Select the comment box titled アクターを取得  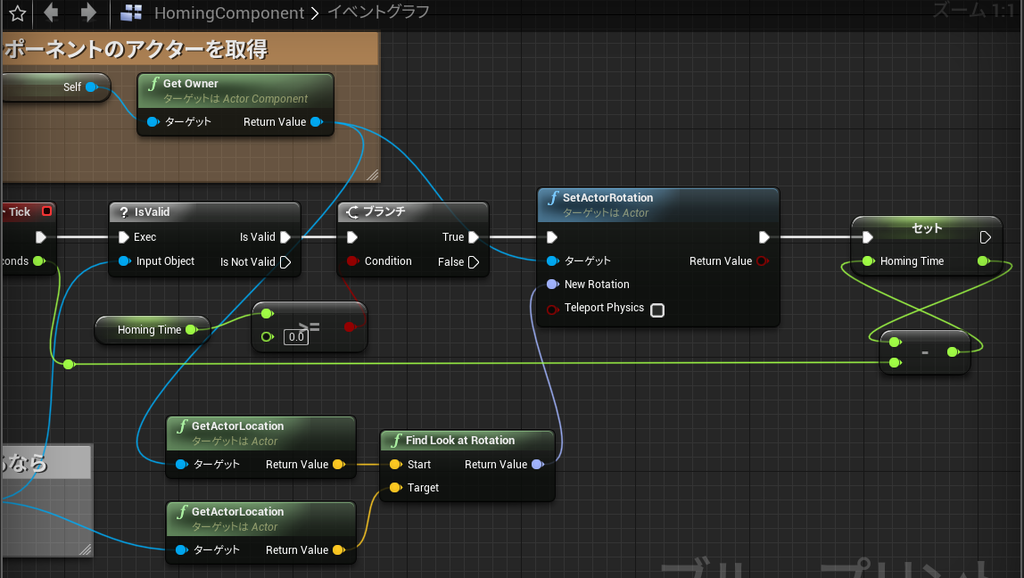click(190, 49)
